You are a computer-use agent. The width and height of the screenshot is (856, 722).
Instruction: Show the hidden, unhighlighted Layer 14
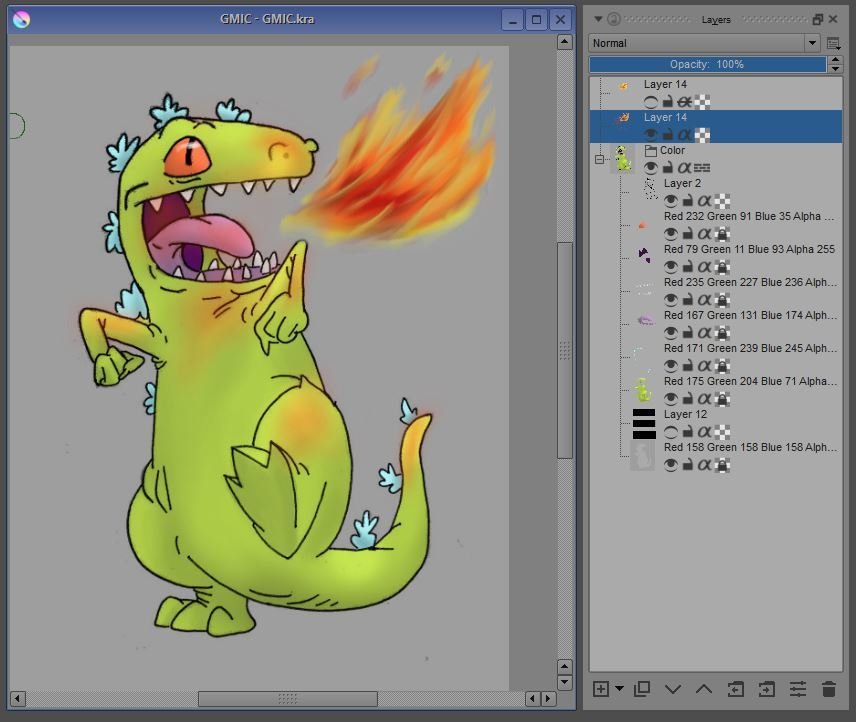point(650,102)
